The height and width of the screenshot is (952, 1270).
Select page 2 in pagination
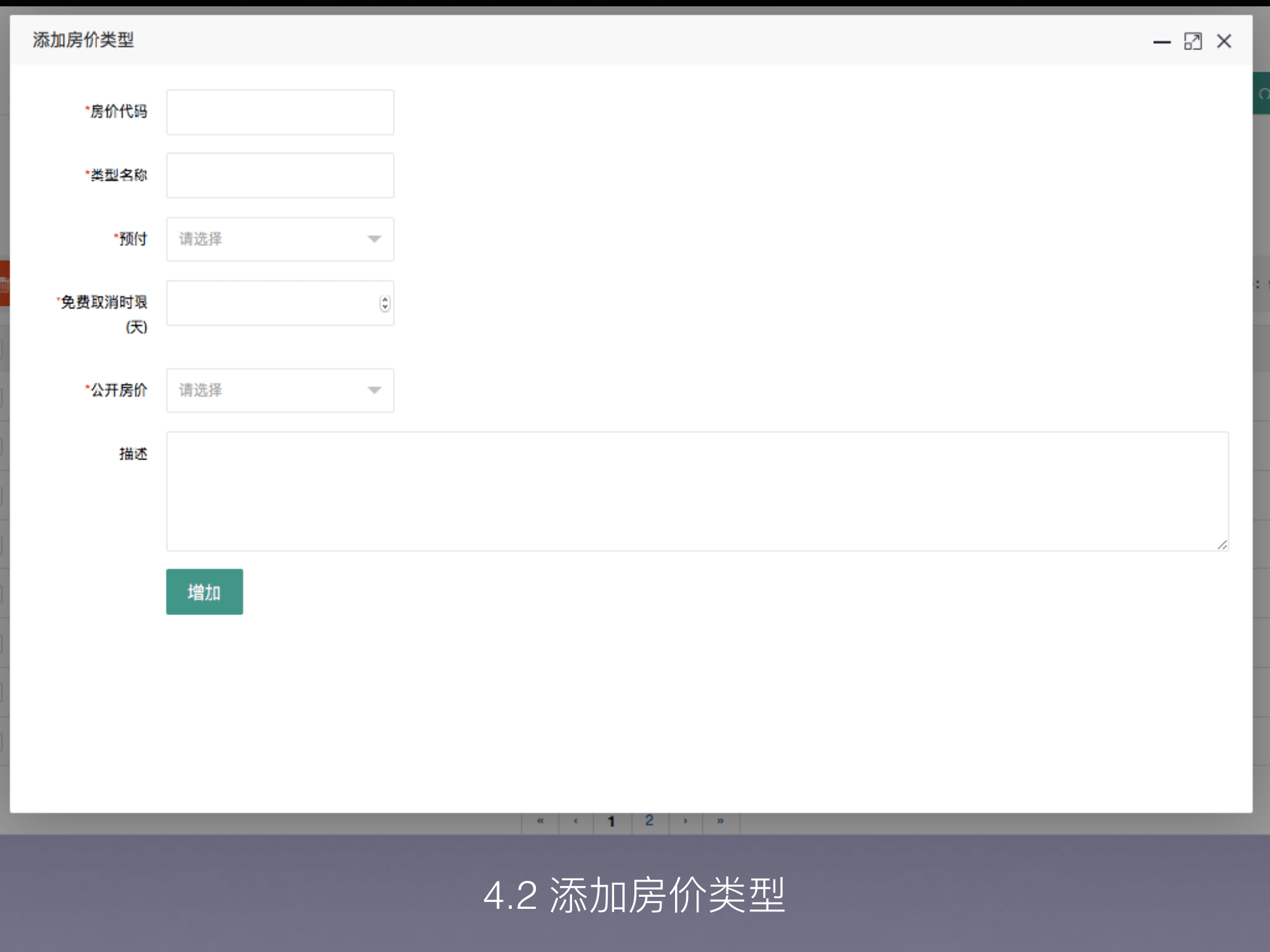coord(649,821)
